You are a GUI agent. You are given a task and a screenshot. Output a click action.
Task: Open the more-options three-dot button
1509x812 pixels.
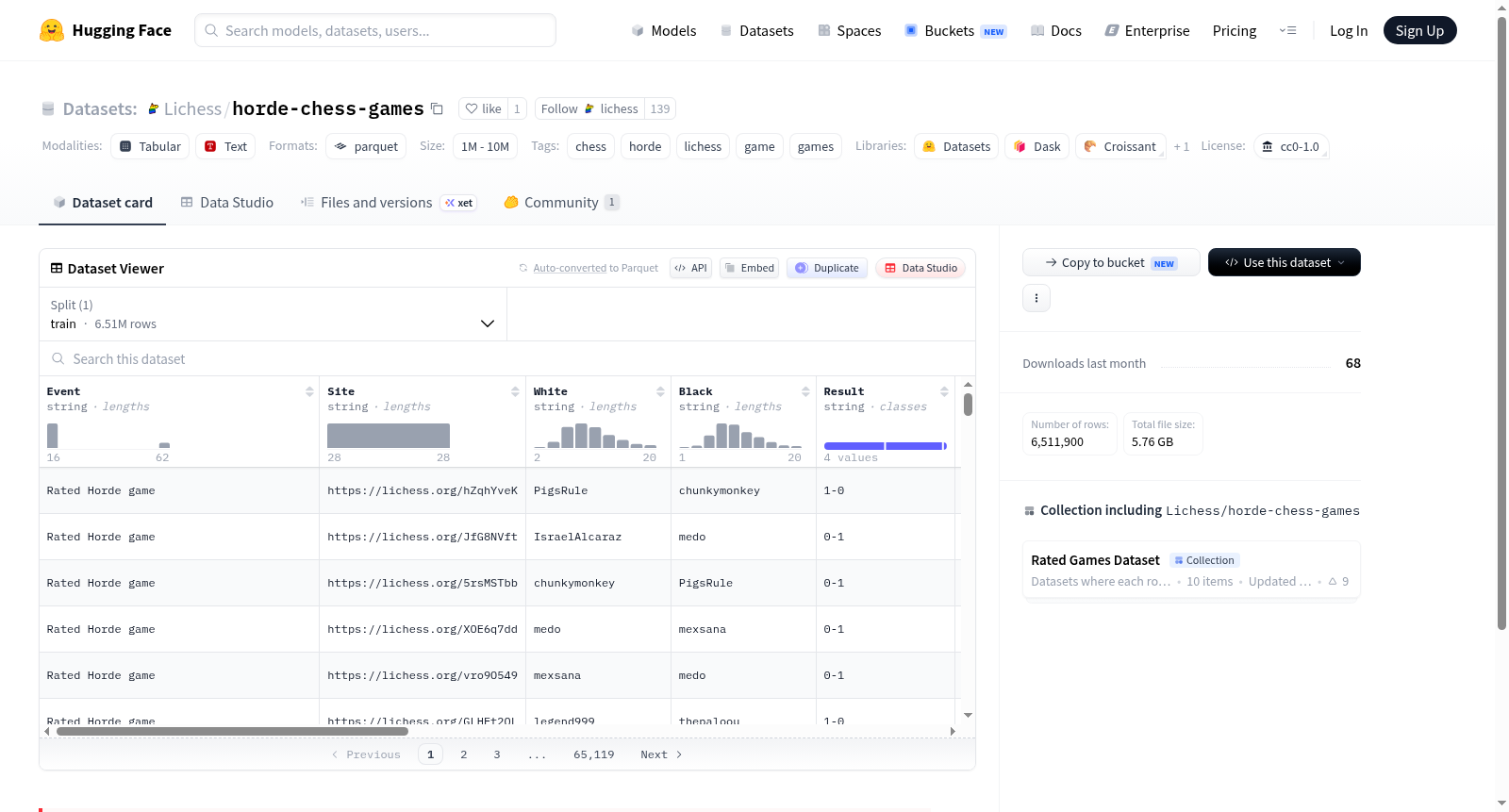(x=1036, y=298)
